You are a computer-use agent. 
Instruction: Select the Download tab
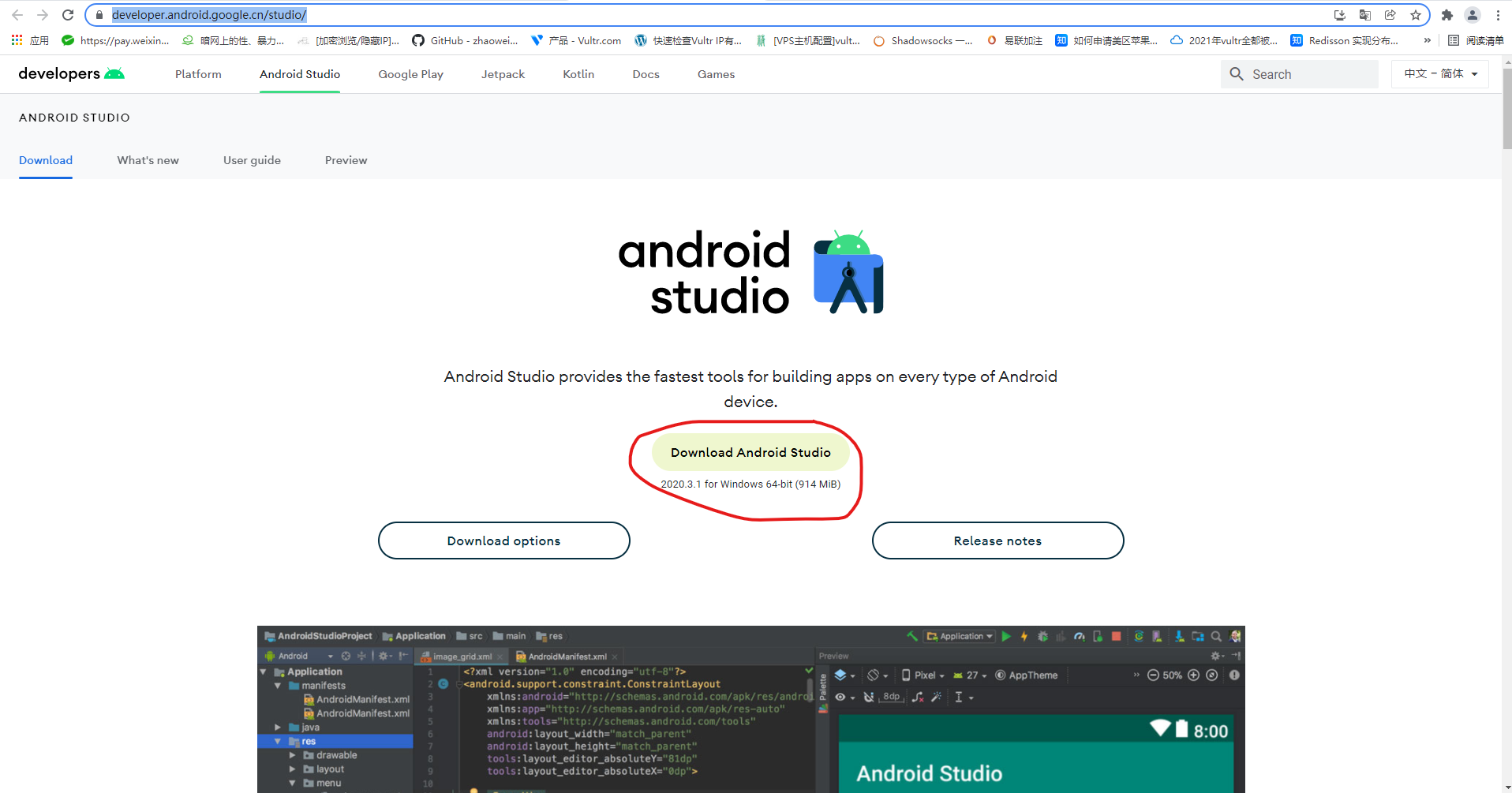click(46, 160)
